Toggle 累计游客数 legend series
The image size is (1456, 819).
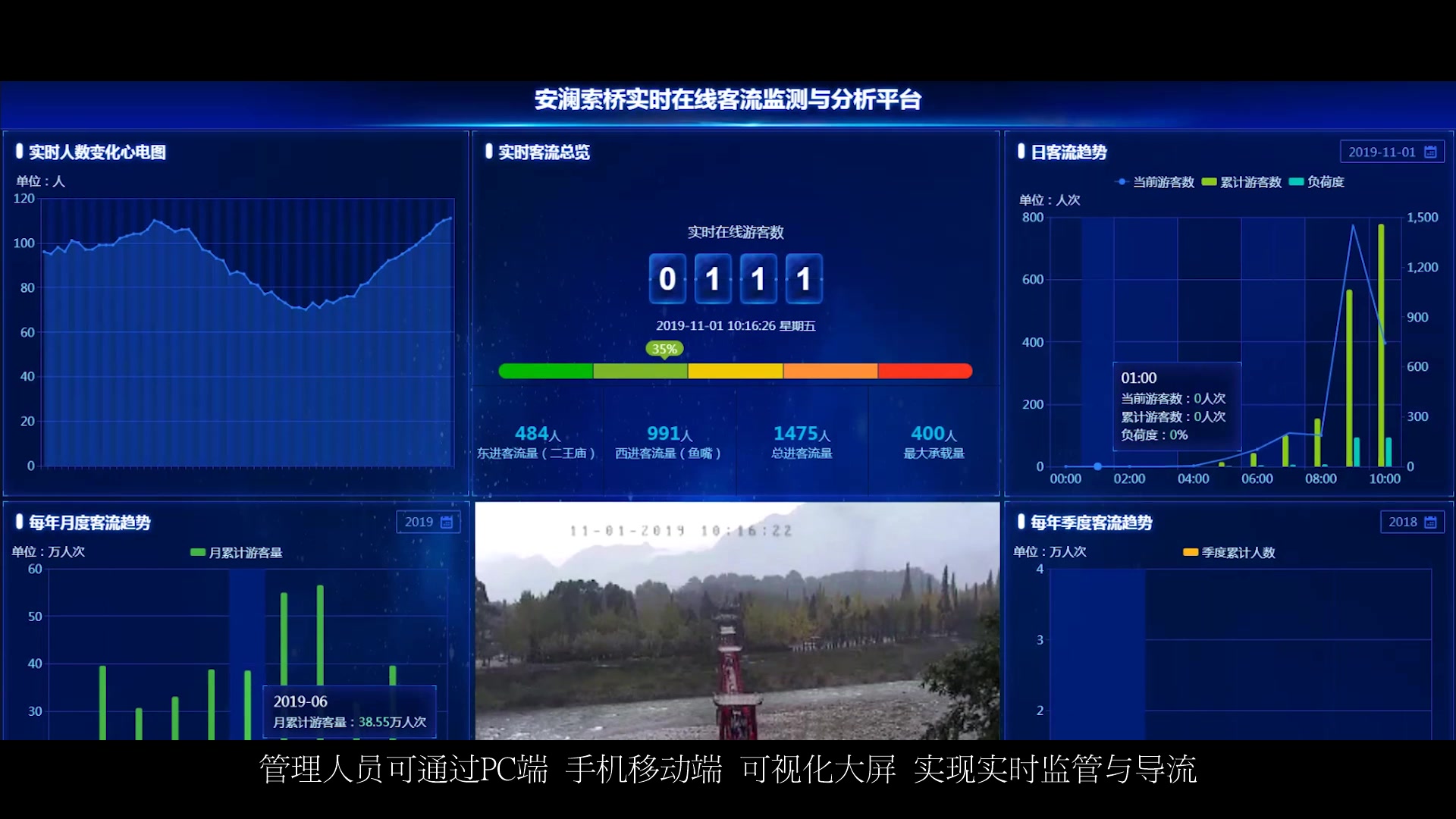[x=1242, y=182]
